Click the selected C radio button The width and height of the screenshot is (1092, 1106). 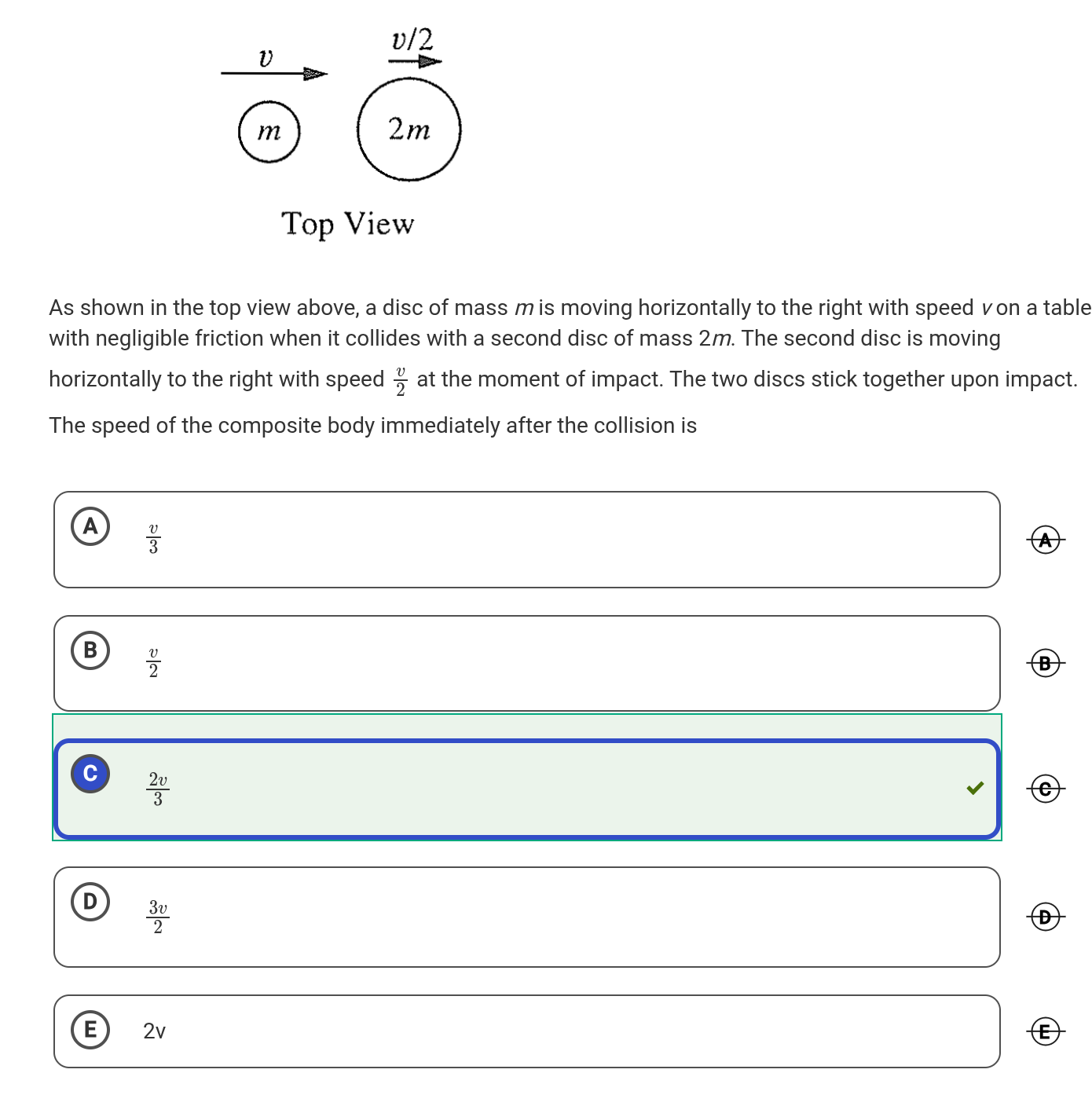[90, 774]
